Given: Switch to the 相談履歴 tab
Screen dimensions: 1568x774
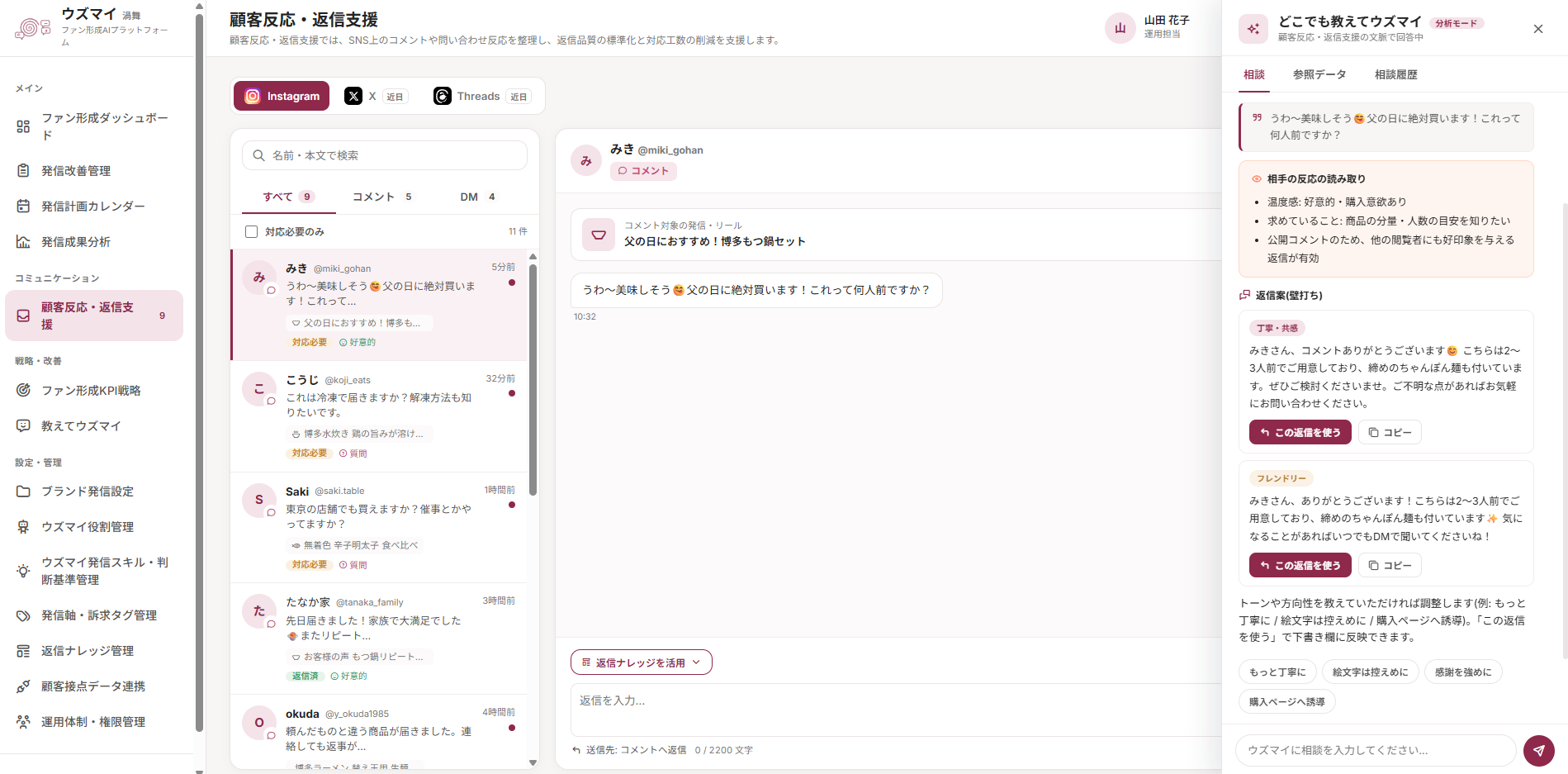Looking at the screenshot, I should [x=1395, y=74].
